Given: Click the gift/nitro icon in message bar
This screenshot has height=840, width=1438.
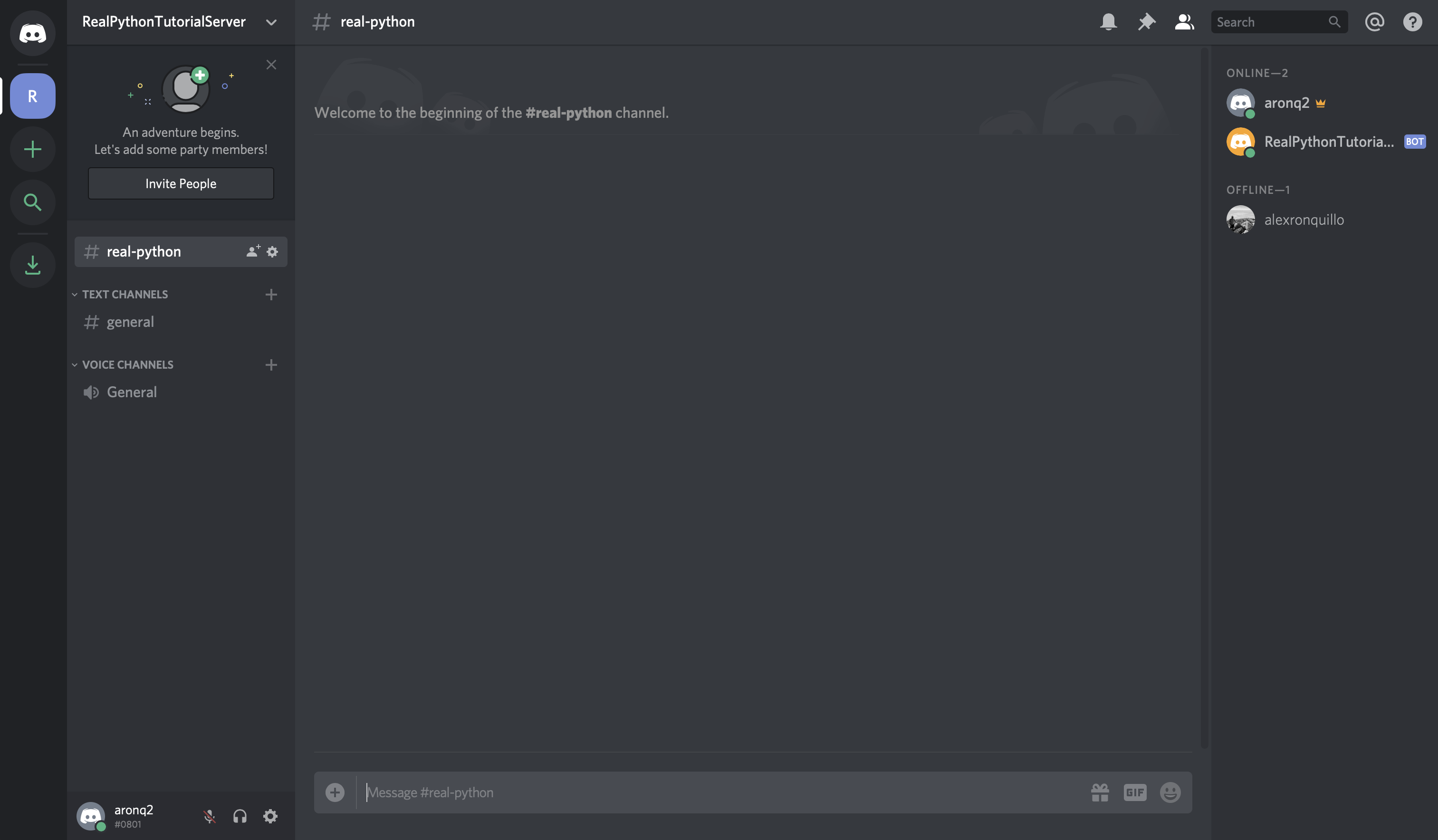Looking at the screenshot, I should coord(1099,792).
